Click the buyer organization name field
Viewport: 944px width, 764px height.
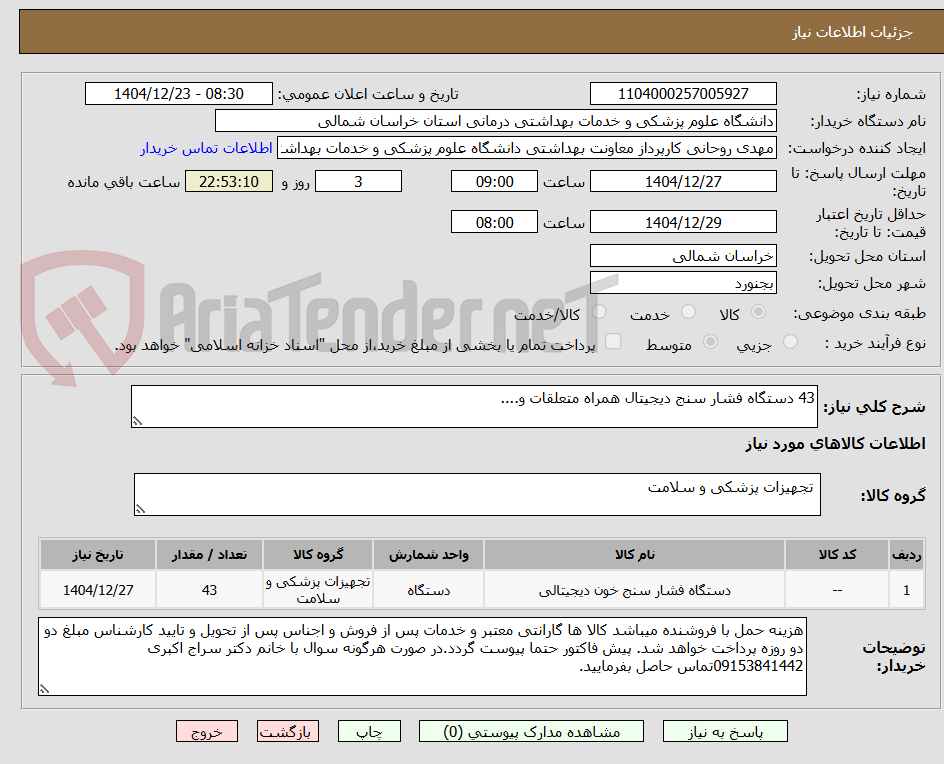click(x=495, y=121)
